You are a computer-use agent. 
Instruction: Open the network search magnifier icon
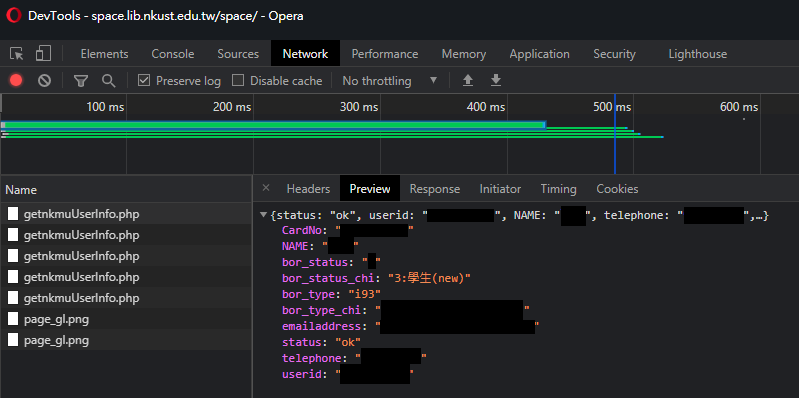108,81
